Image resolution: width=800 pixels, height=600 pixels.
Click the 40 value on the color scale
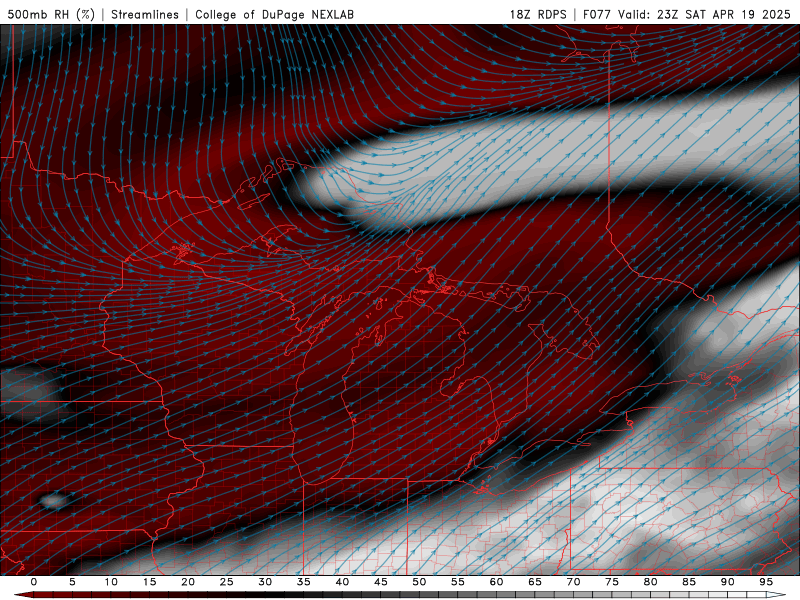tap(342, 582)
